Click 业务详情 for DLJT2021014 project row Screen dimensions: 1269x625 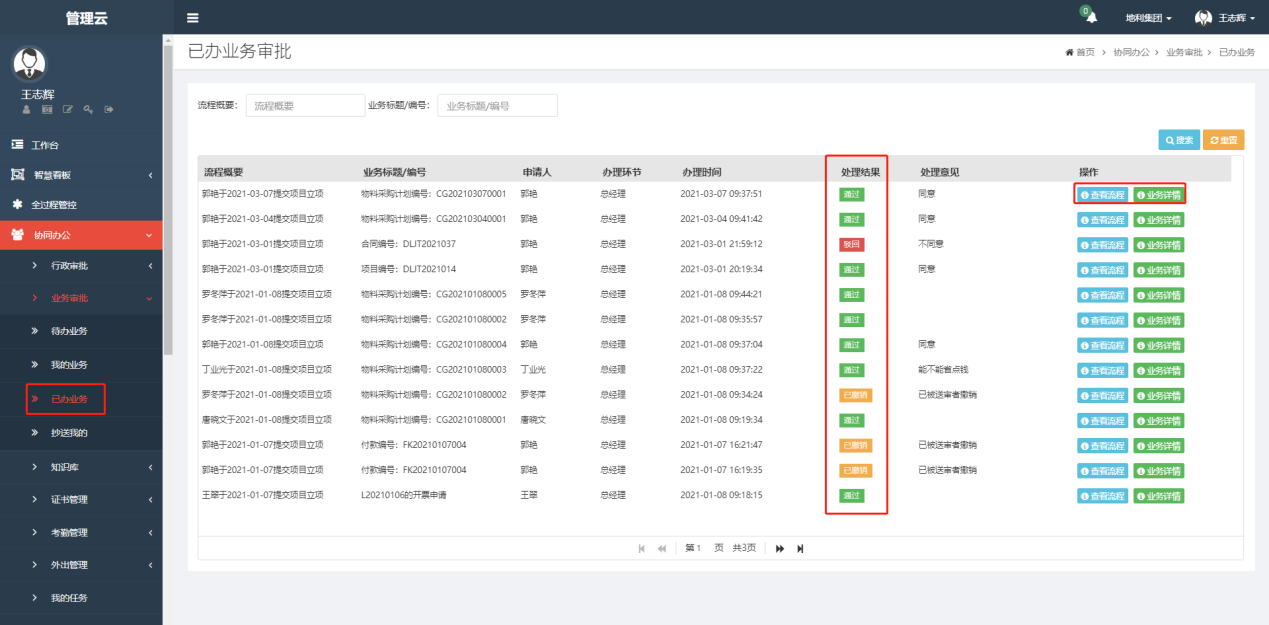[1158, 269]
